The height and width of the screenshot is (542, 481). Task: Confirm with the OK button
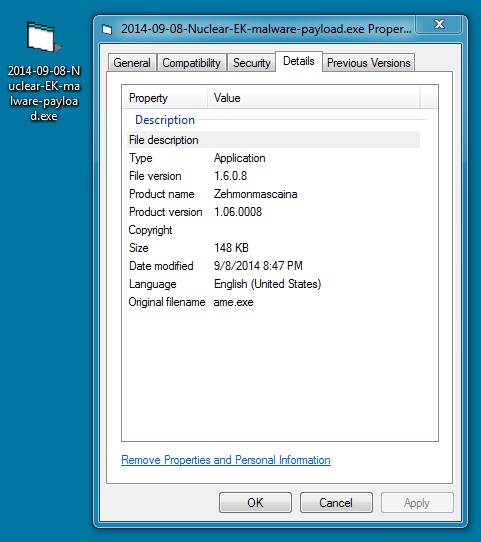click(255, 503)
